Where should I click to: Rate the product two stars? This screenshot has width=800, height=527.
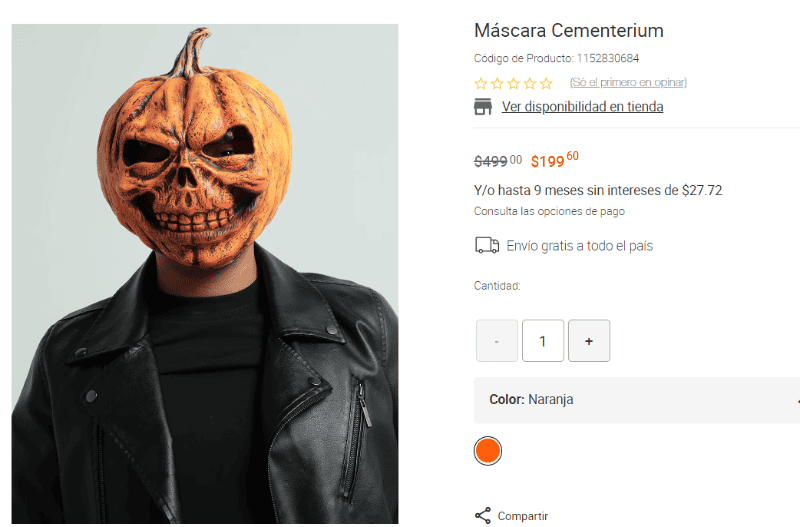(497, 83)
